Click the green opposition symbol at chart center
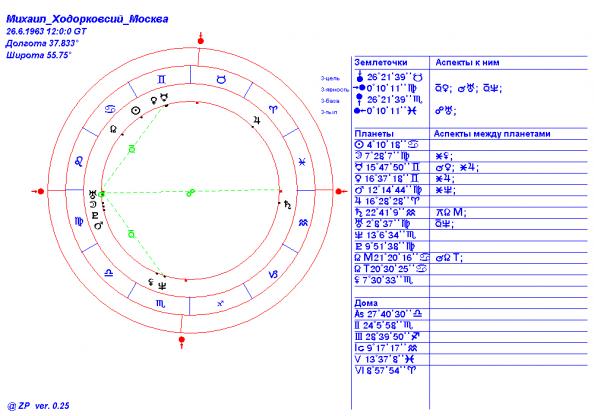The width and height of the screenshot is (594, 416). pos(191,193)
